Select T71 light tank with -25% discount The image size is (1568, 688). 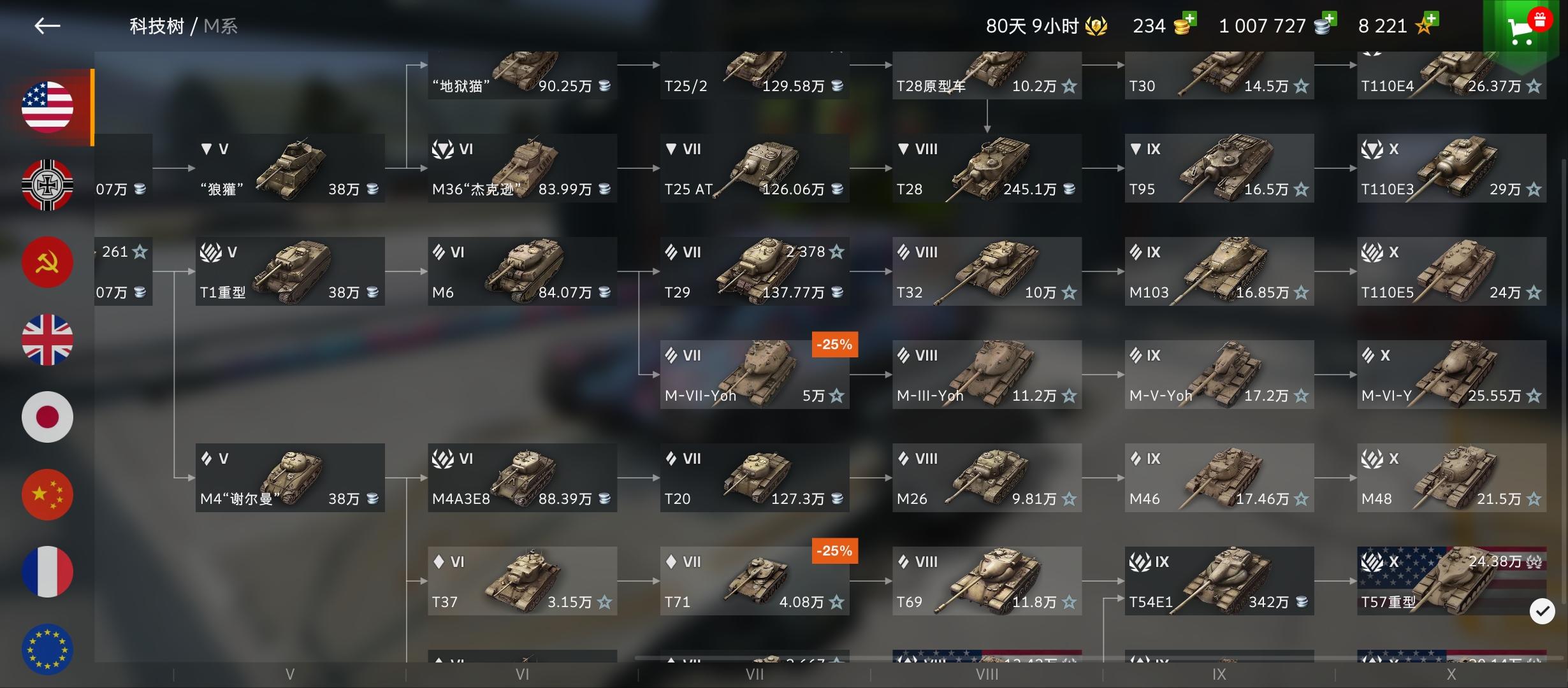755,581
